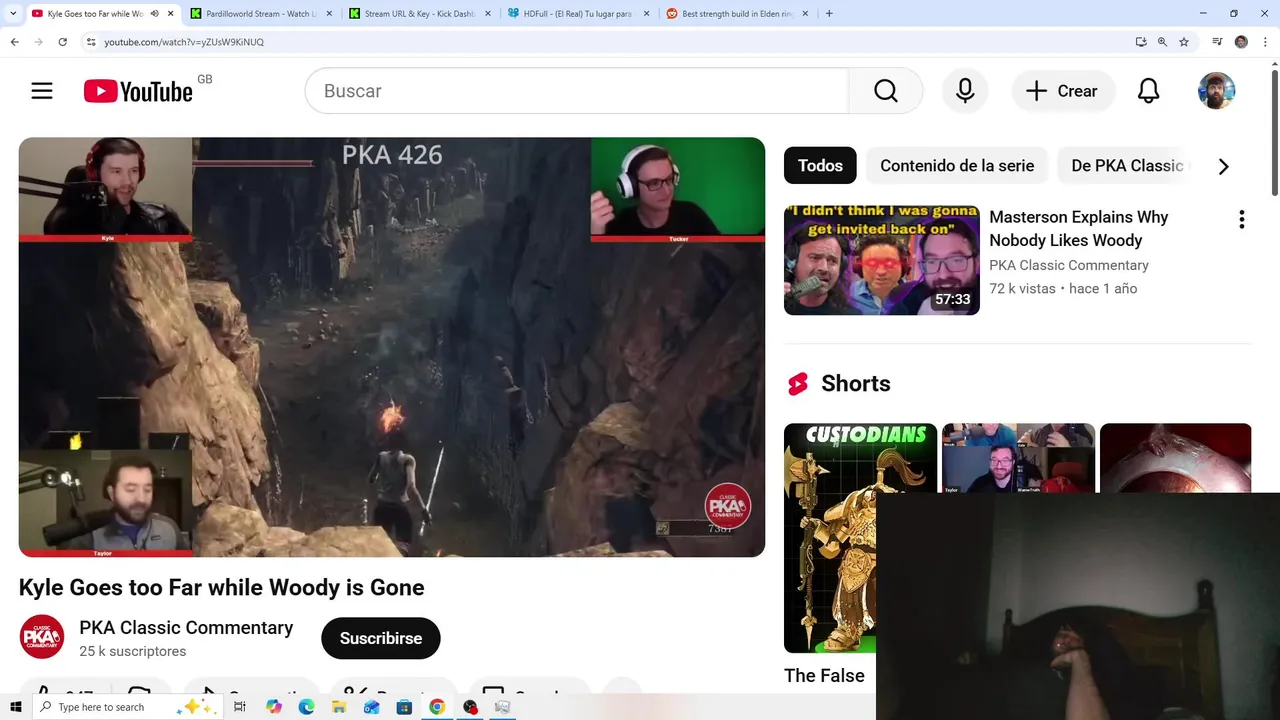Open the Custodians short thumbnail
Viewport: 1280px width, 720px height.
click(860, 538)
